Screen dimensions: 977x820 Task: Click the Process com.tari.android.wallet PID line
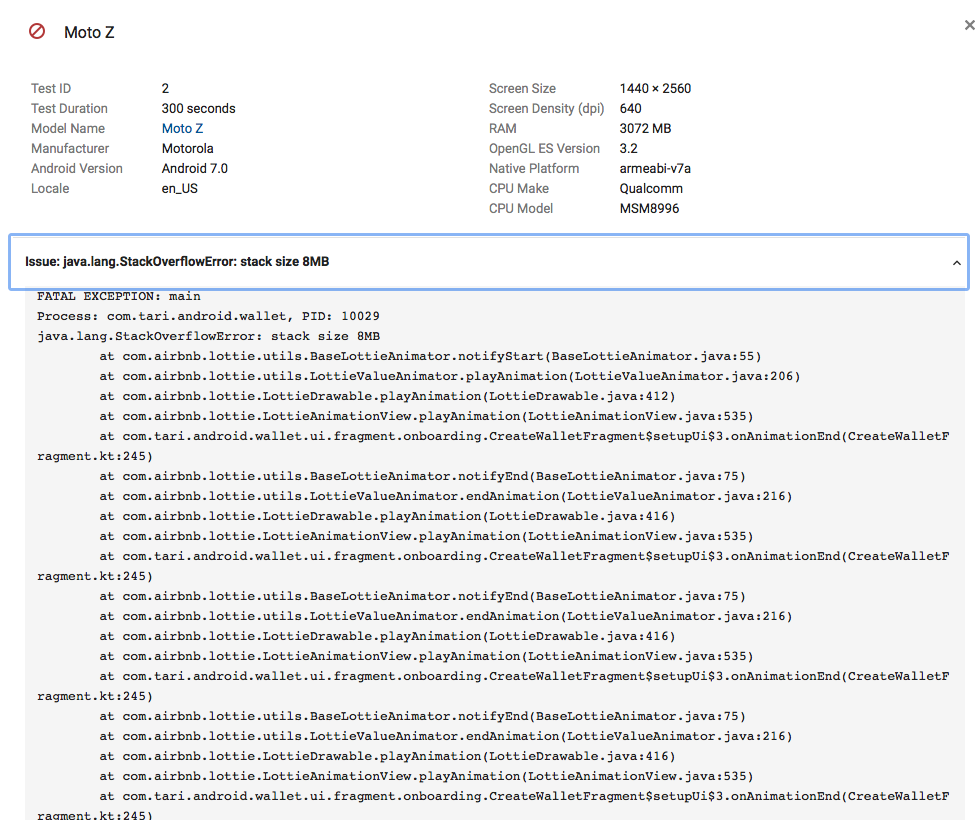(208, 316)
